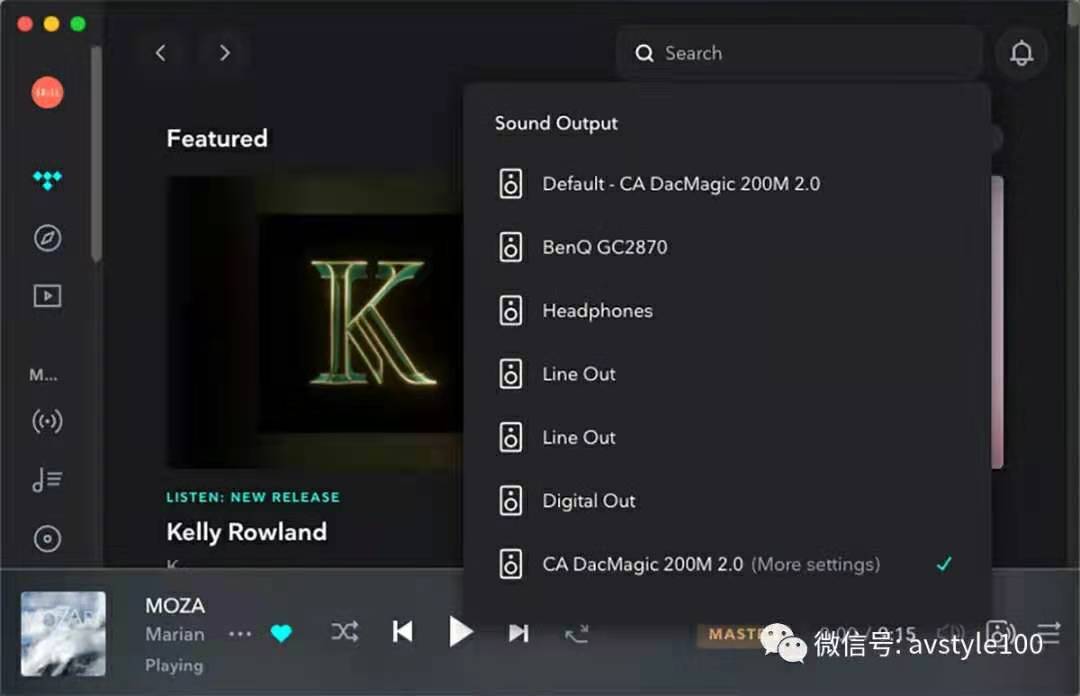1080x696 pixels.
Task: Open the Explore compass section
Action: tap(48, 238)
